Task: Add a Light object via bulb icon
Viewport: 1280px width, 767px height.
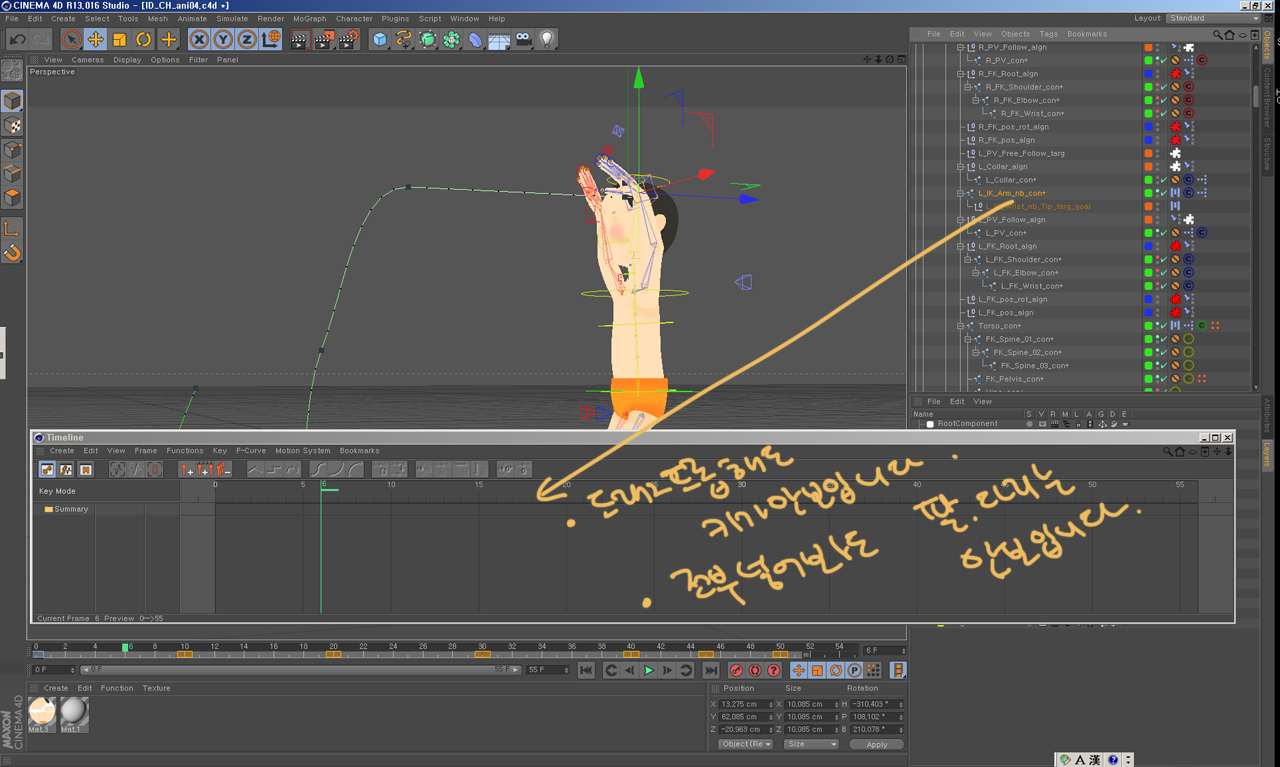Action: coord(547,40)
